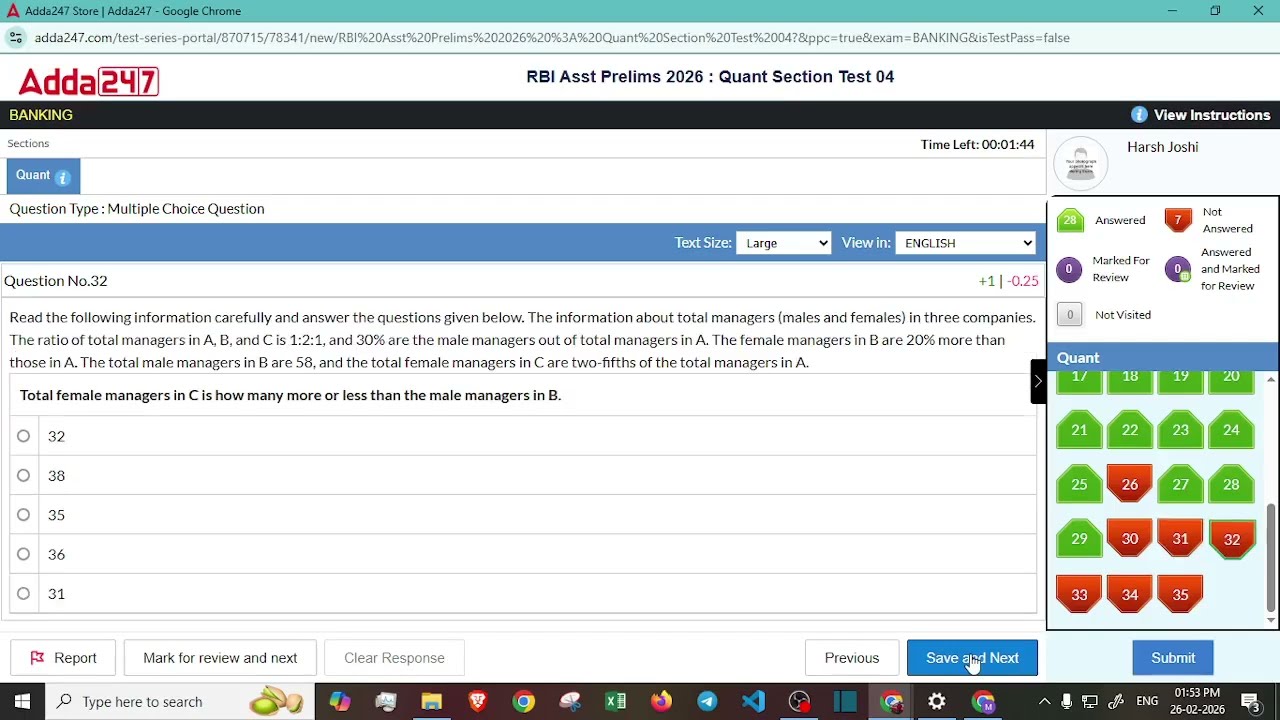
Task: Navigate to question 25 in palette
Action: pyautogui.click(x=1079, y=485)
